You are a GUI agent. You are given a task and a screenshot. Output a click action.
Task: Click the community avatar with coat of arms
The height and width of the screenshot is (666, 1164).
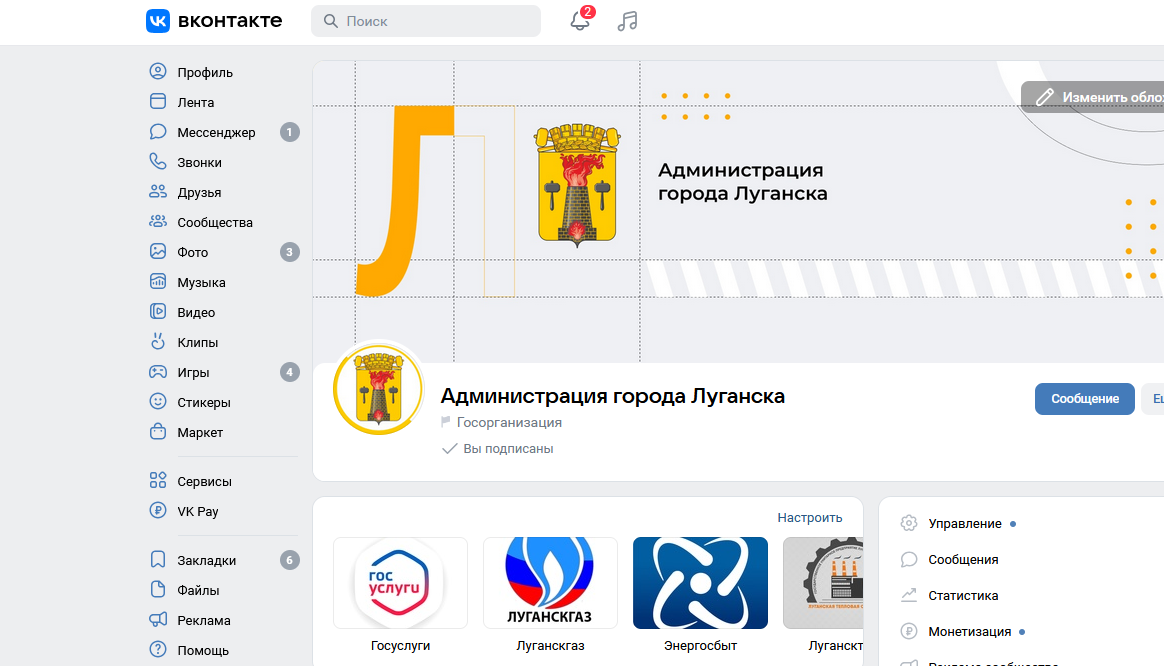379,389
